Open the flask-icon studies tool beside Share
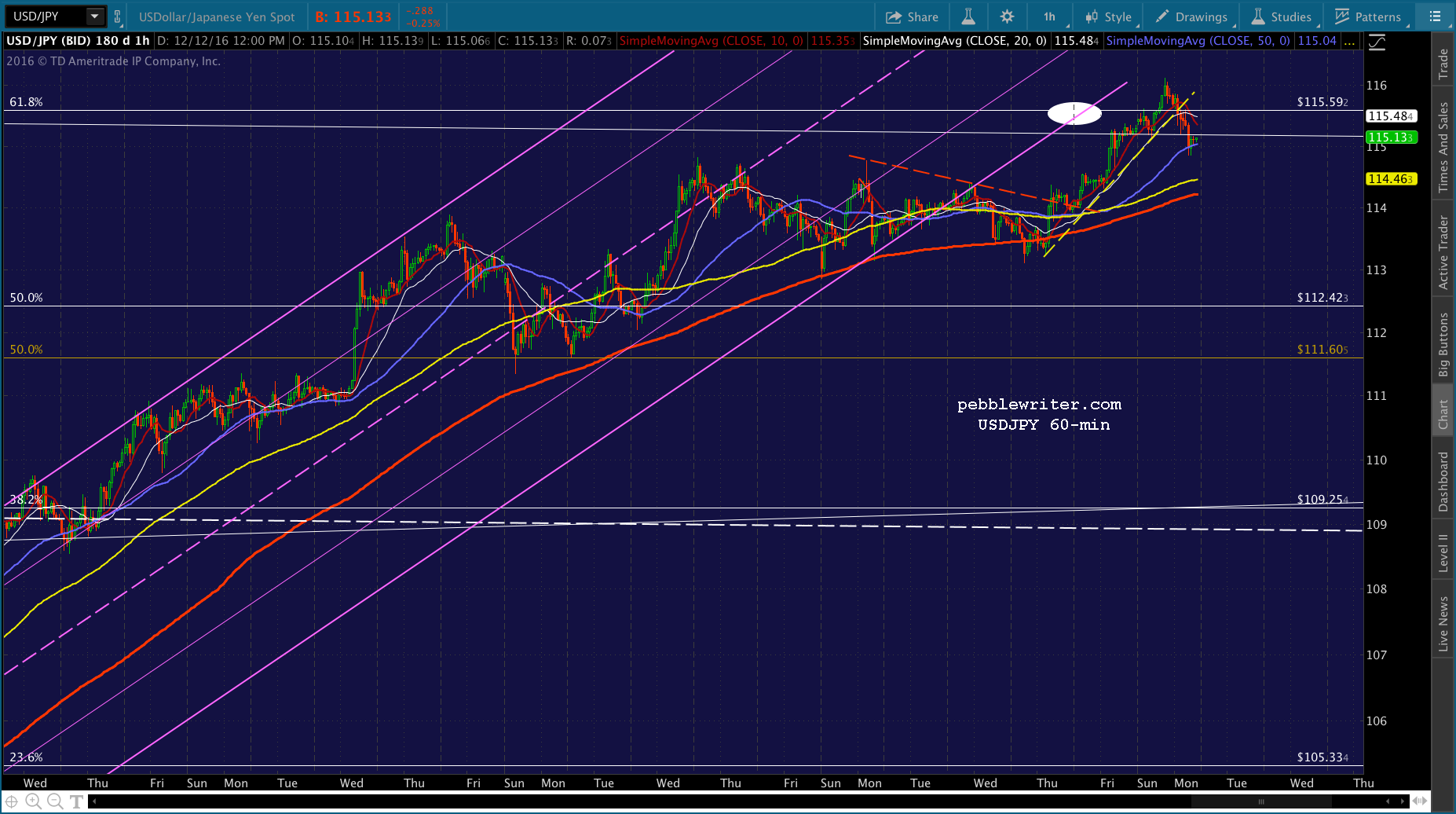Screen dimensions: 1456x814 [x=968, y=16]
